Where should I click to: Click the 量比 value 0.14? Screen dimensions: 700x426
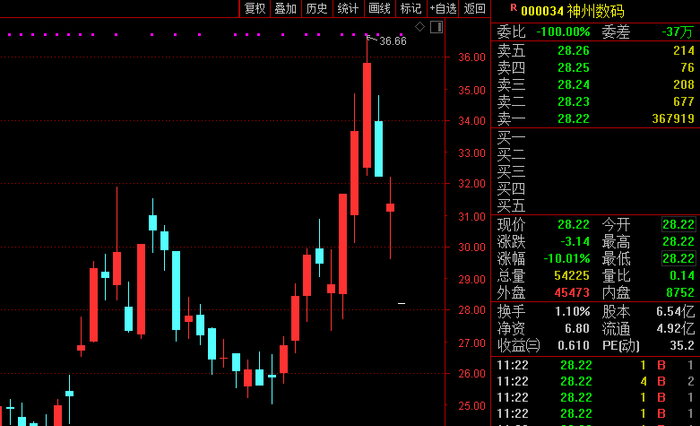point(682,276)
